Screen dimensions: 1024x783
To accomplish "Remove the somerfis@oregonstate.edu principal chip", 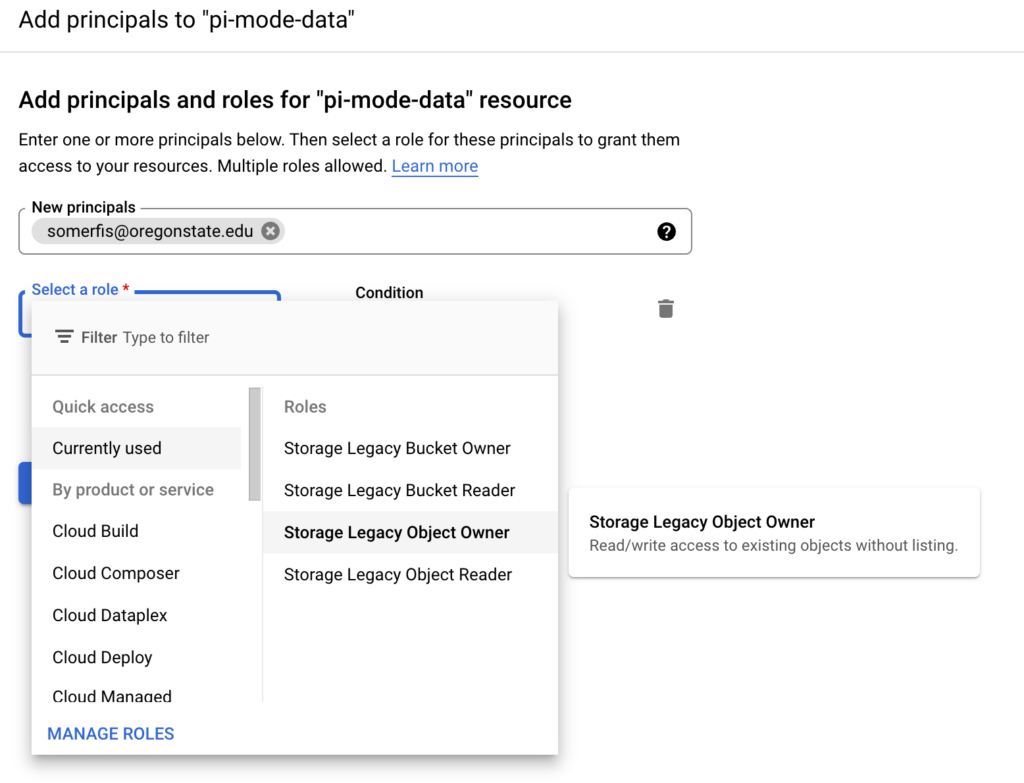I will pyautogui.click(x=270, y=231).
